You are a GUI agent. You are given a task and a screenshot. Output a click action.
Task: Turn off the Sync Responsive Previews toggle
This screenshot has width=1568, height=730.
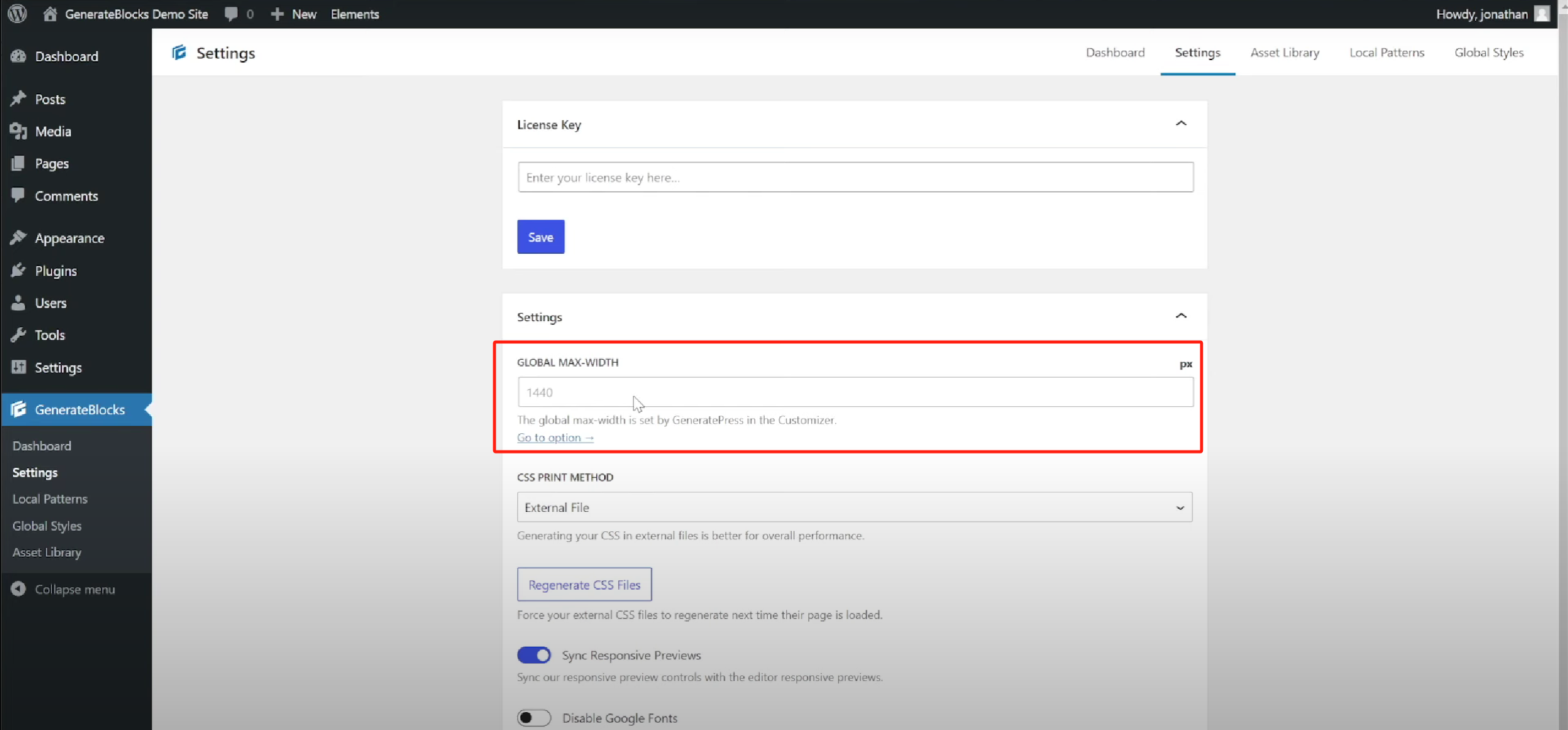534,655
